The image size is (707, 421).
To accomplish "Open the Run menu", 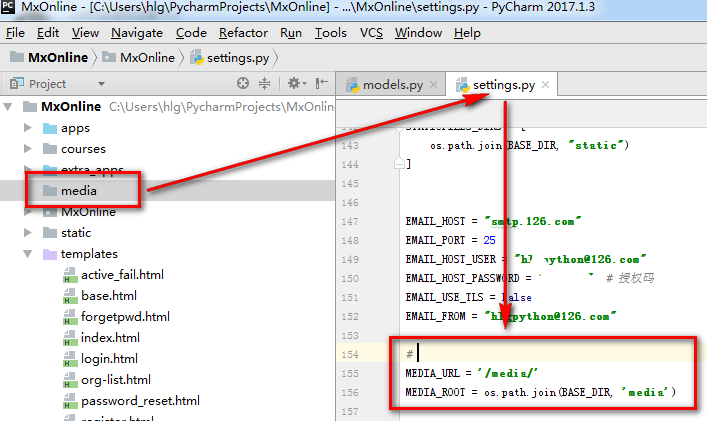I will click(291, 33).
